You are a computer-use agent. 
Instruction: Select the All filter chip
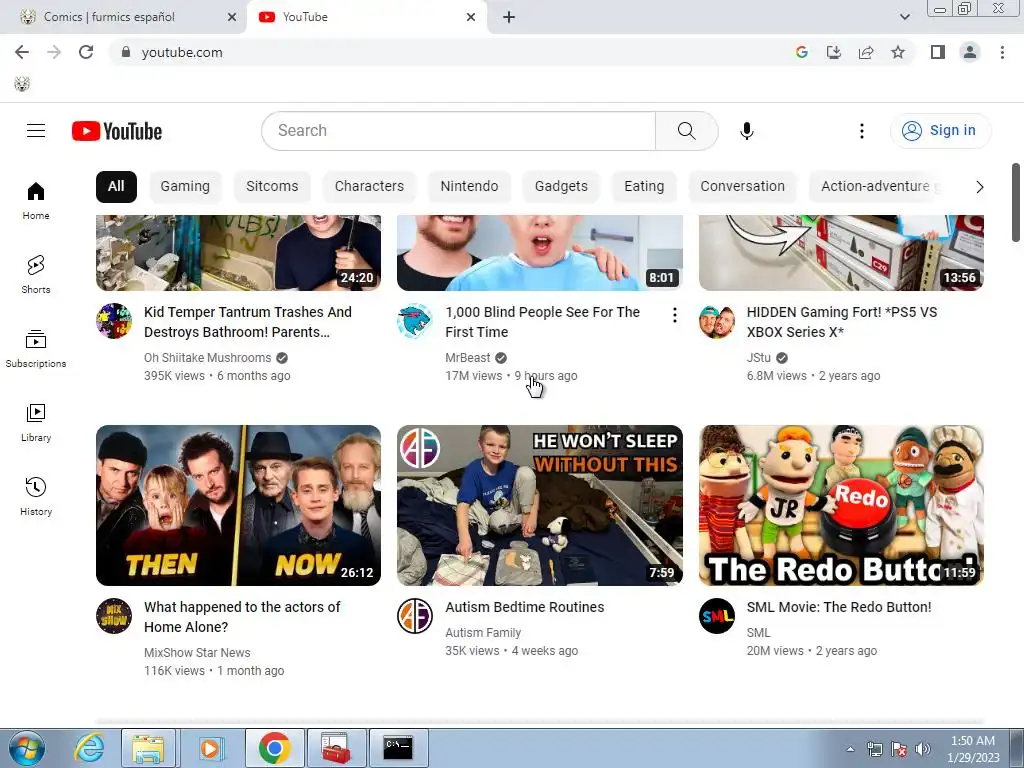(116, 187)
